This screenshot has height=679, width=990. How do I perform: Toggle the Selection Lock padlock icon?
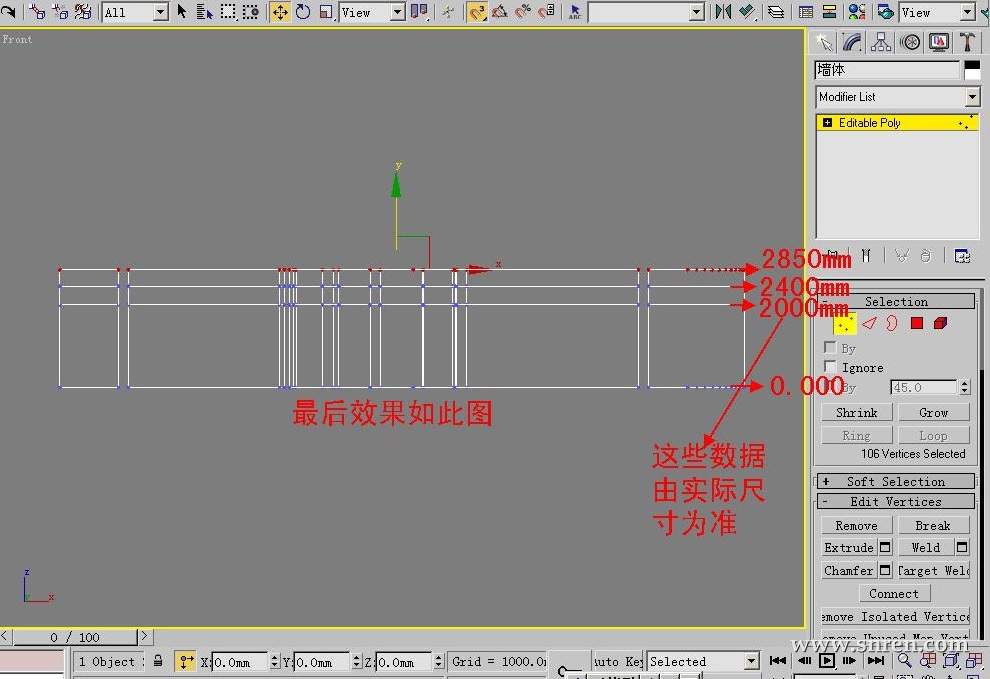tap(158, 661)
